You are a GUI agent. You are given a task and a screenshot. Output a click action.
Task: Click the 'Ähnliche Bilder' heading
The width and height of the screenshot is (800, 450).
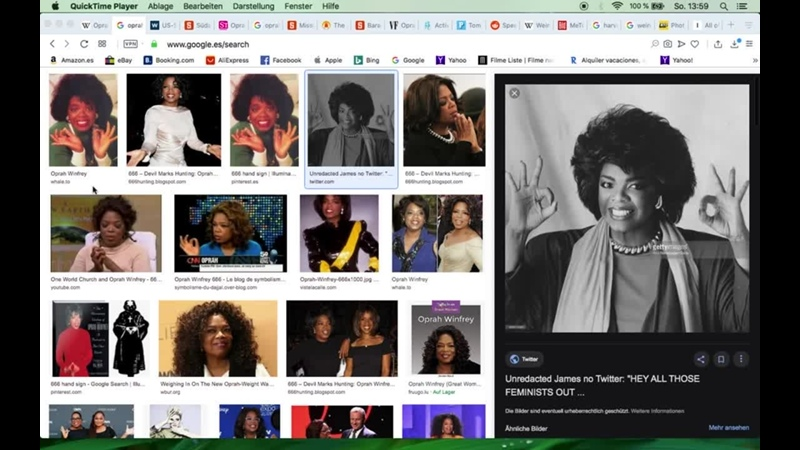tap(526, 429)
